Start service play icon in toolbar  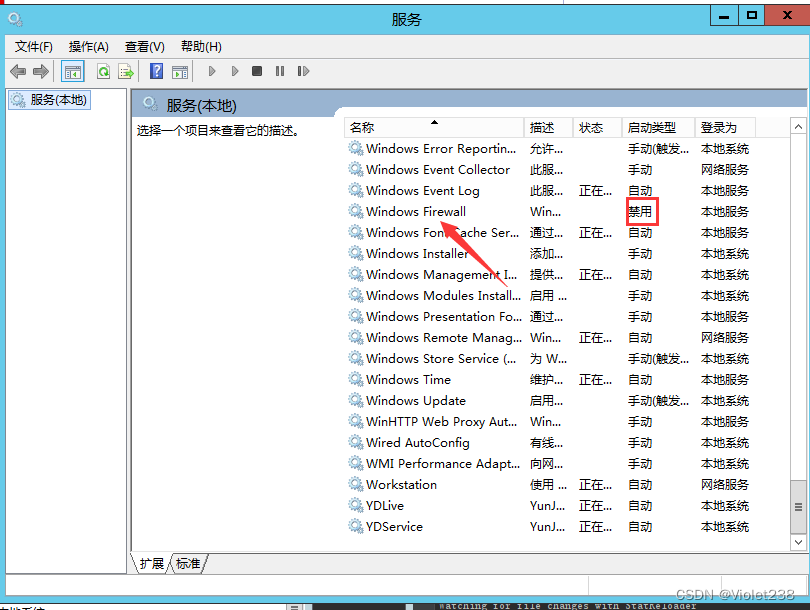pos(212,71)
